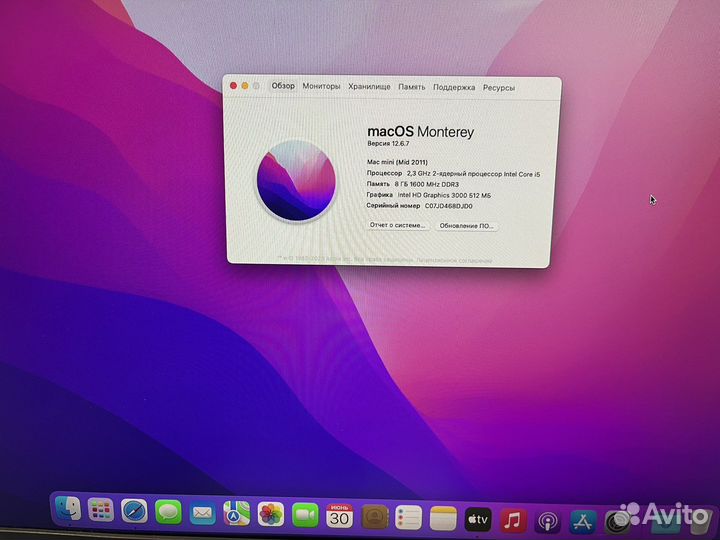Click the Mac mini (Mid 2011) text
The width and height of the screenshot is (720, 540).
[397, 162]
